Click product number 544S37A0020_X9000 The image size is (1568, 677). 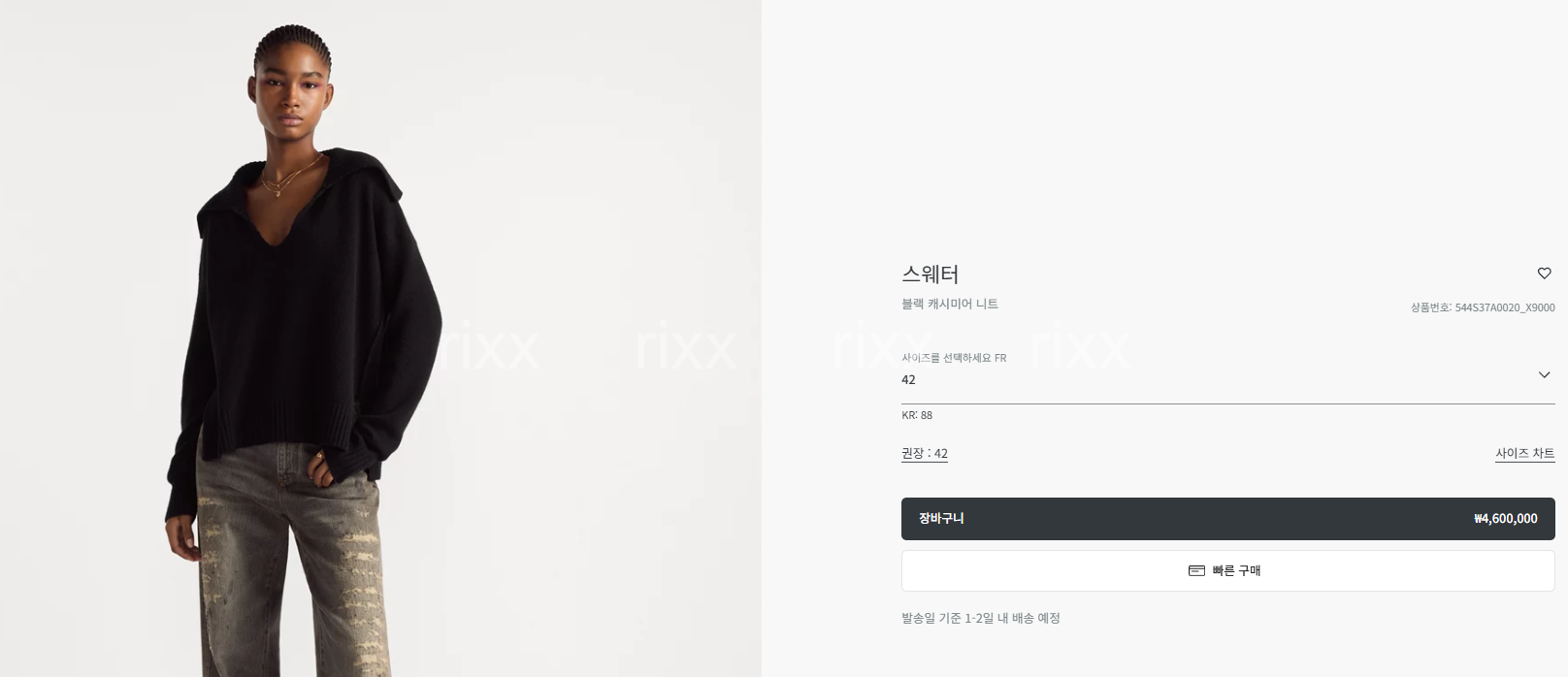(x=1505, y=307)
